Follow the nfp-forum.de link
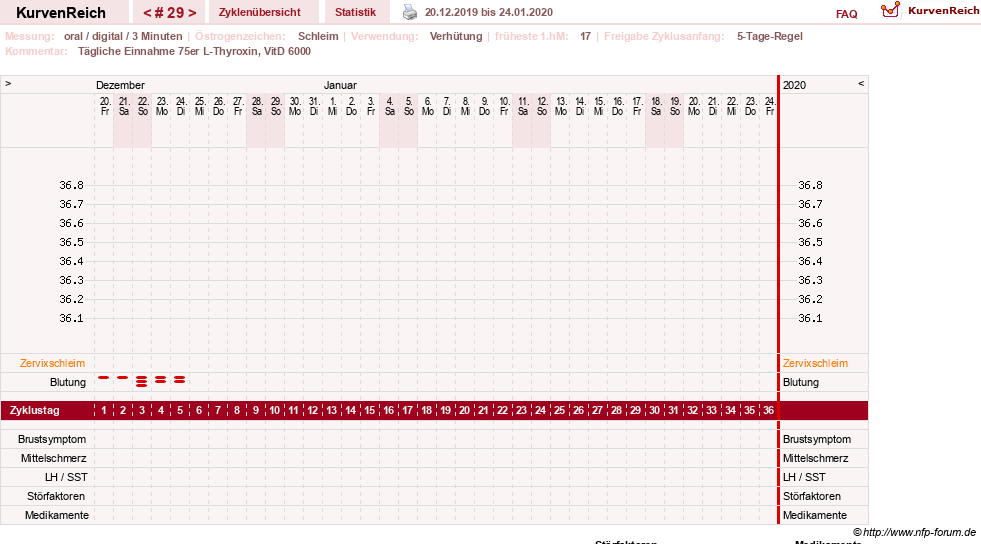Viewport: 981px width, 544px height. [x=919, y=532]
